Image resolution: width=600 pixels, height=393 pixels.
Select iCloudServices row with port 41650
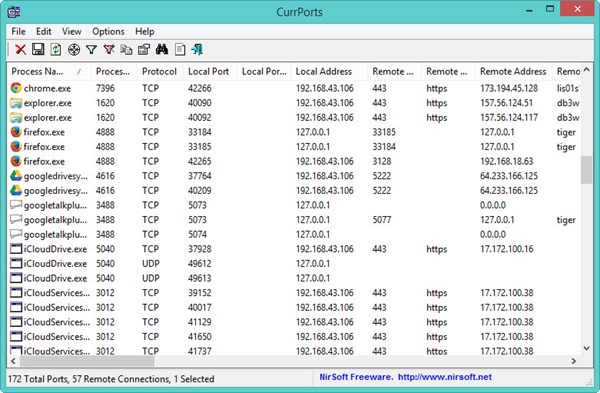click(x=294, y=336)
